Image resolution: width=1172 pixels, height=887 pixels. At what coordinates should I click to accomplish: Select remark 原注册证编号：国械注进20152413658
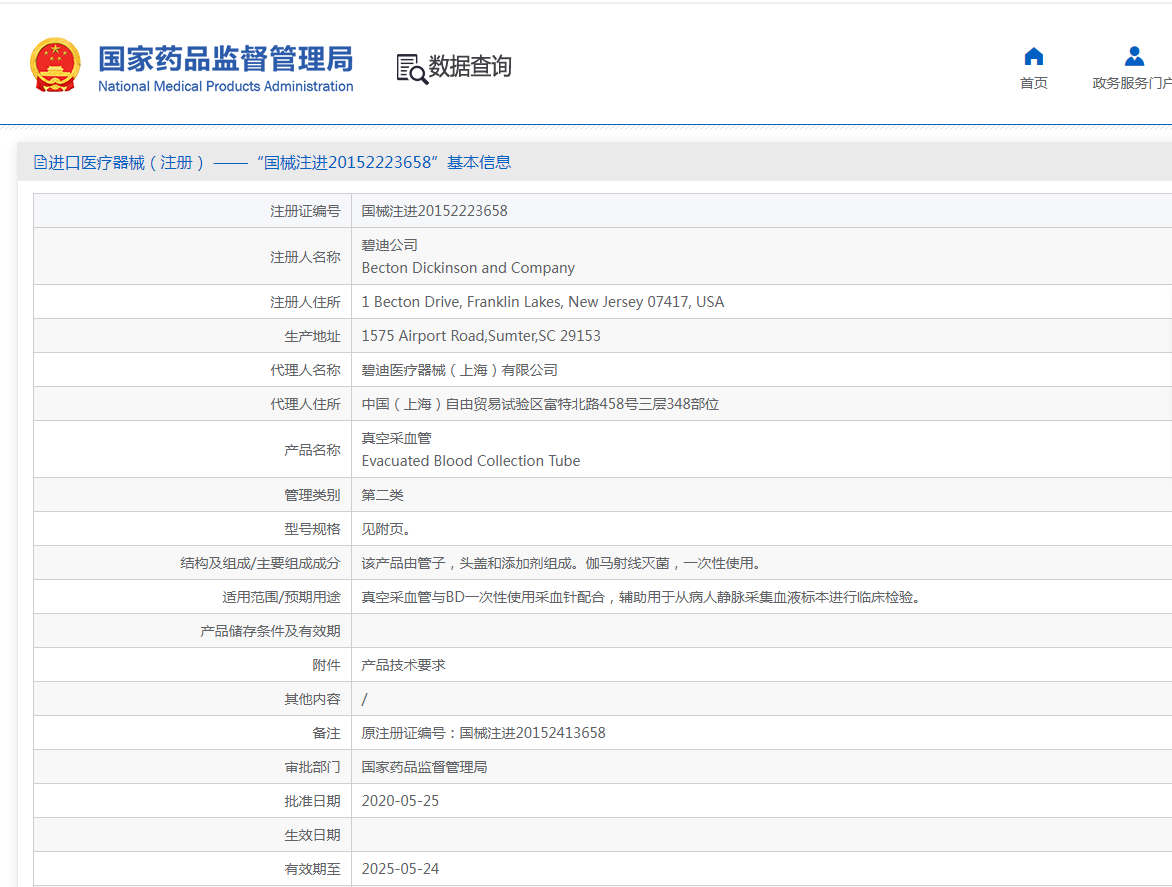(x=484, y=733)
